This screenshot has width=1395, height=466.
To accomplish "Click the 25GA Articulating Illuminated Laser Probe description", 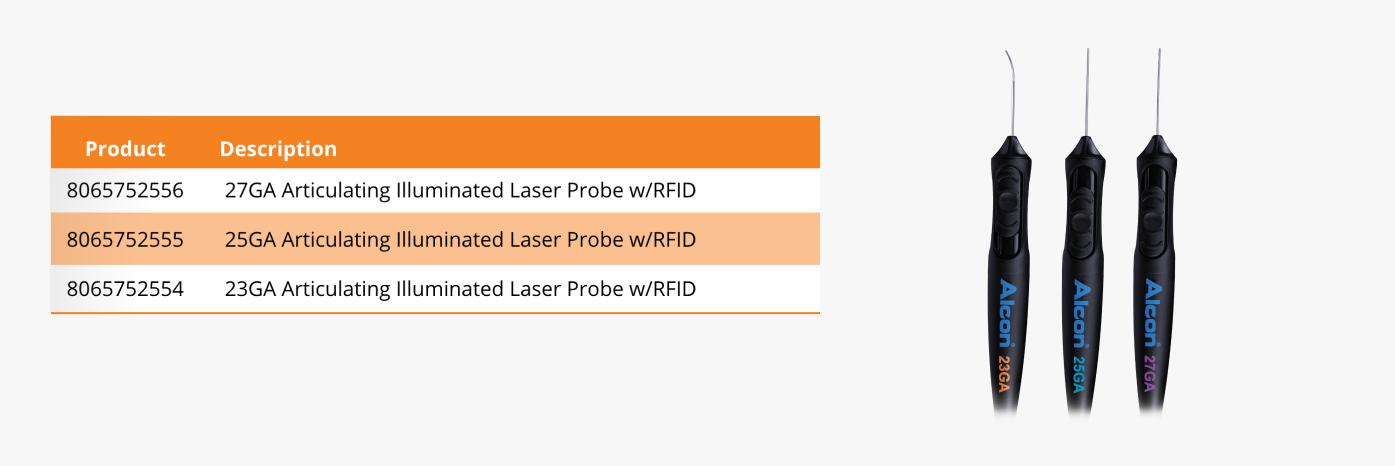I will [460, 240].
